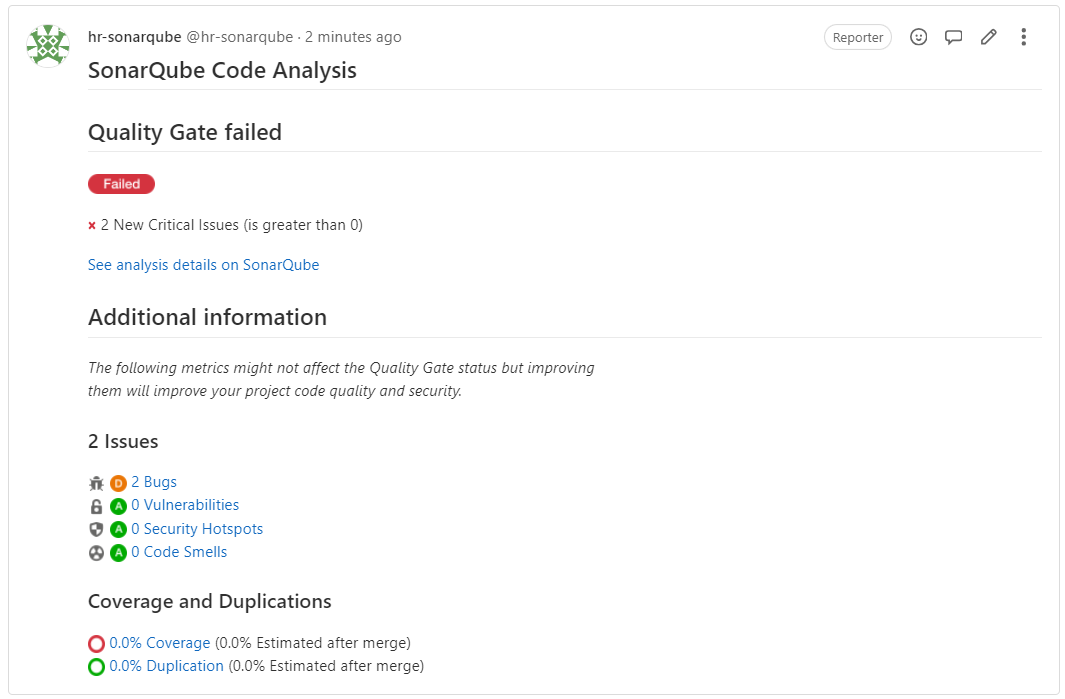Click the hr-sonarqube user avatar
Image resolution: width=1065 pixels, height=699 pixels.
click(x=48, y=46)
